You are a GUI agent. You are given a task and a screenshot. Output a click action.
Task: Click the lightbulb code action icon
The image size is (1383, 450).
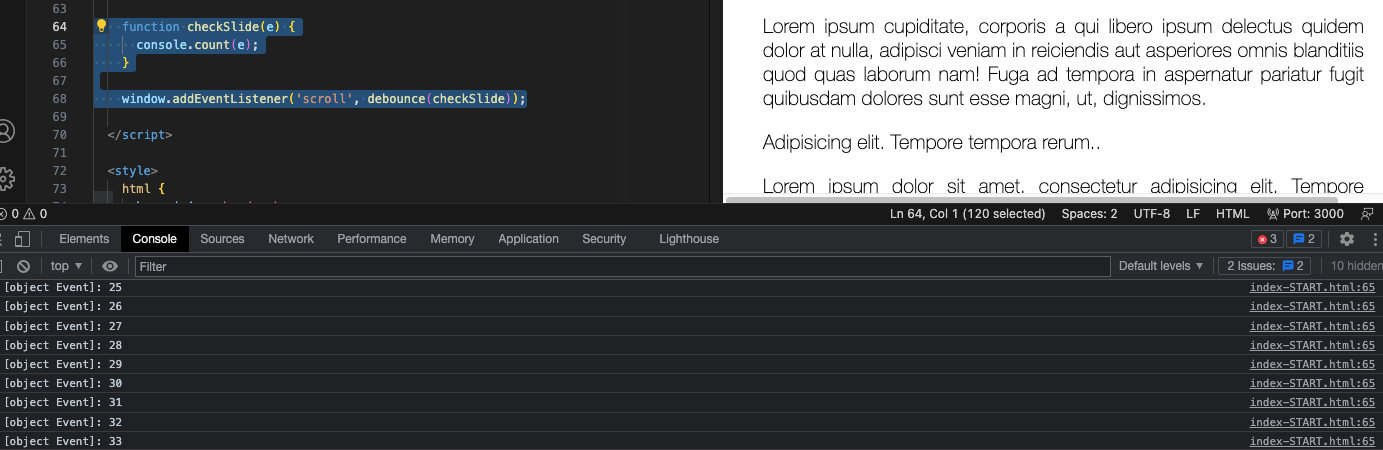[101, 26]
